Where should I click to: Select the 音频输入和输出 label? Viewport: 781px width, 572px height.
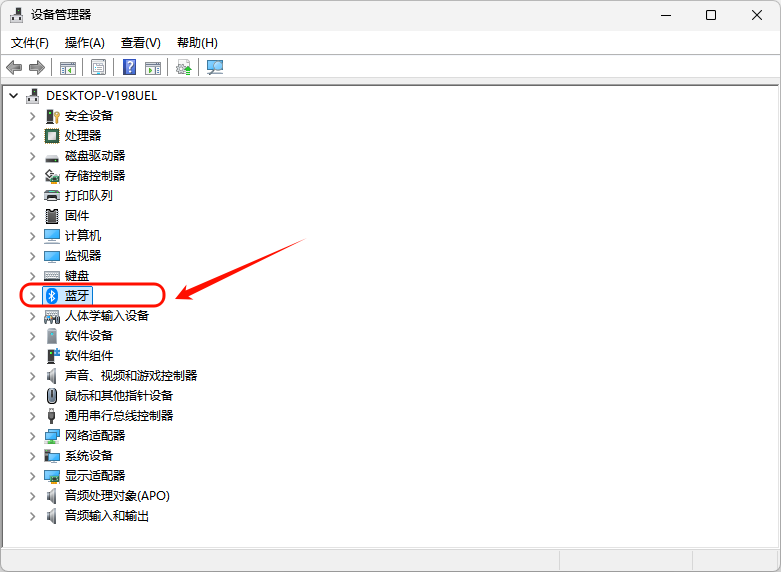(x=107, y=516)
